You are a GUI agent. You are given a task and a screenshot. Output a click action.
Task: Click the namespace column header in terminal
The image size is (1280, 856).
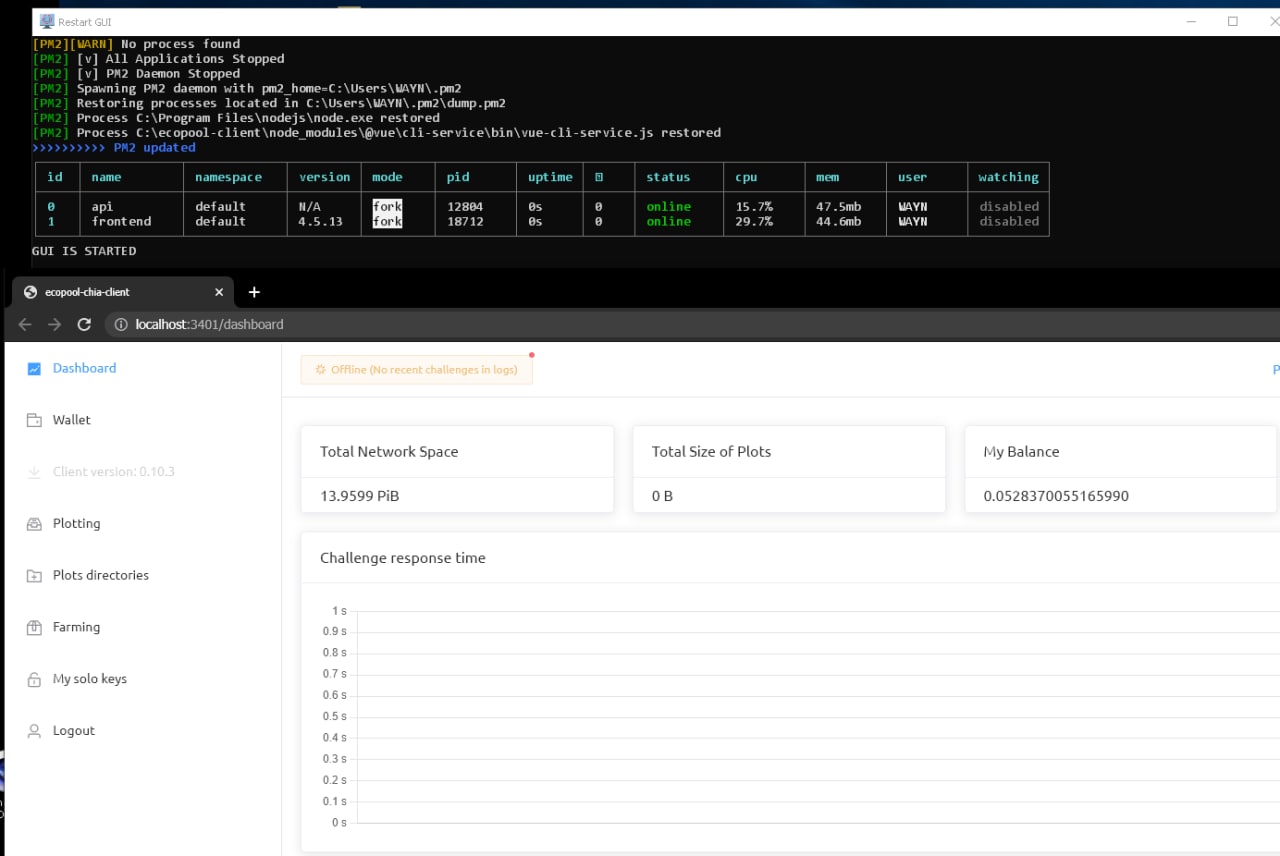coord(228,177)
